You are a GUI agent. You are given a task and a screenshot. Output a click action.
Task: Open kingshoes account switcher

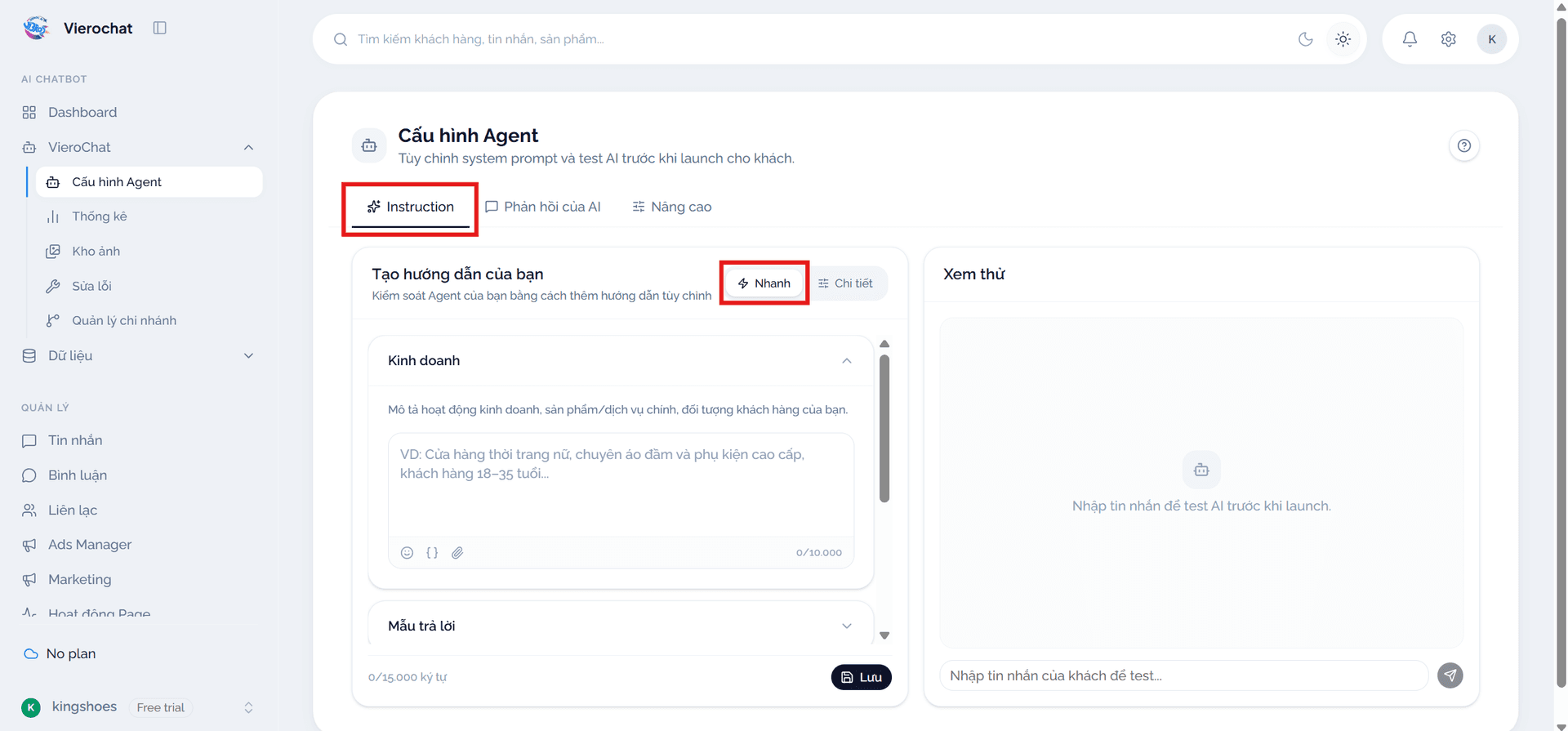point(139,707)
